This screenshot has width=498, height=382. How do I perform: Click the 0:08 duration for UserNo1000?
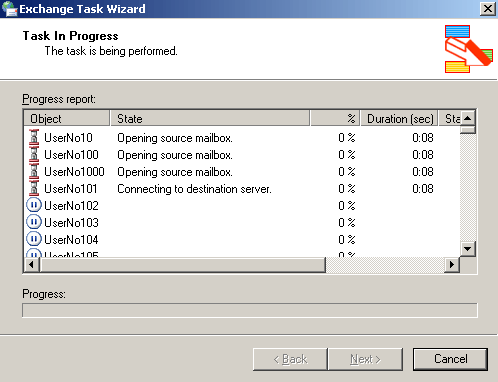tap(423, 172)
